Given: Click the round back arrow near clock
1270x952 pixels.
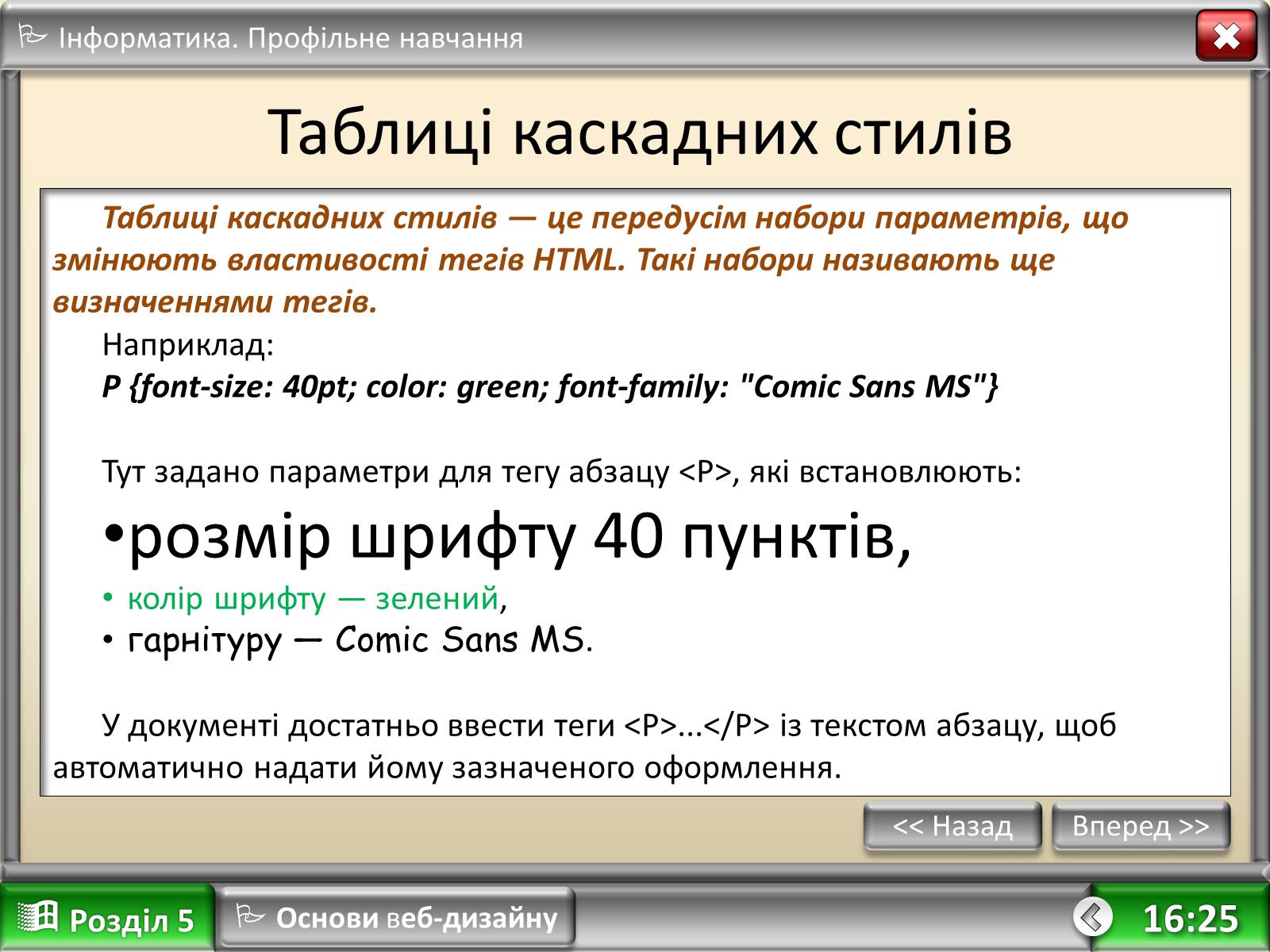Looking at the screenshot, I should pos(1093,917).
